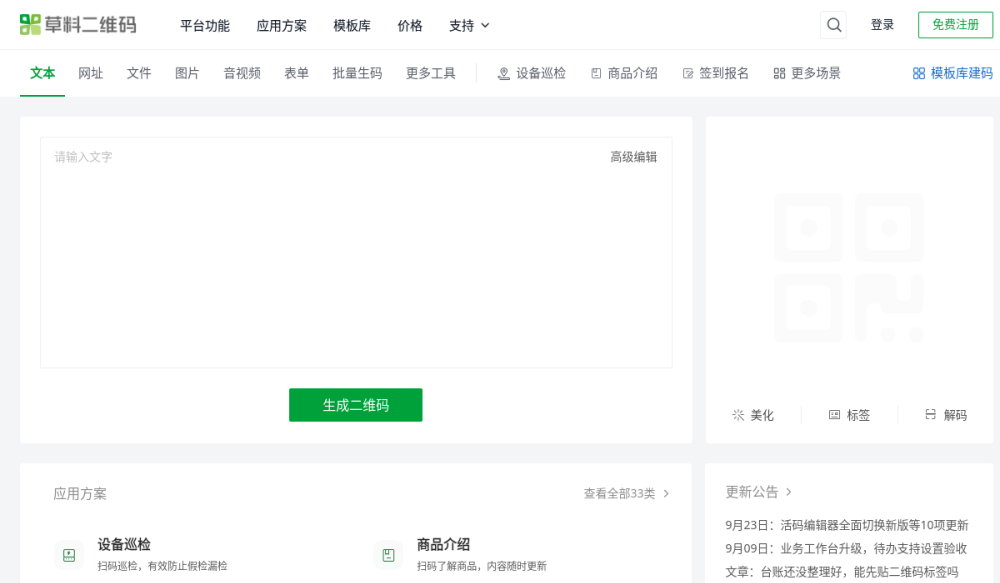Screen dimensions: 1000x583
Task: Click the 免费注册 button
Action: point(955,25)
